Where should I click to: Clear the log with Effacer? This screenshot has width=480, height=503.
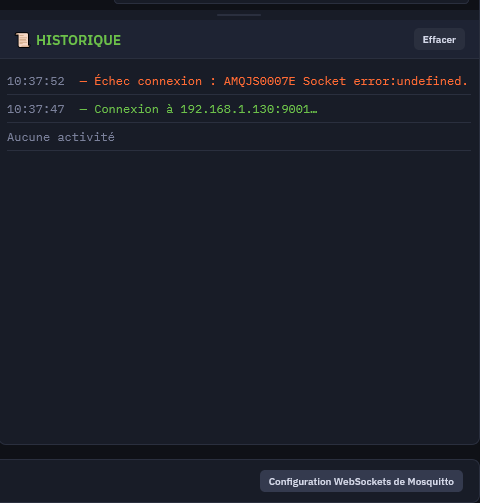(x=439, y=39)
